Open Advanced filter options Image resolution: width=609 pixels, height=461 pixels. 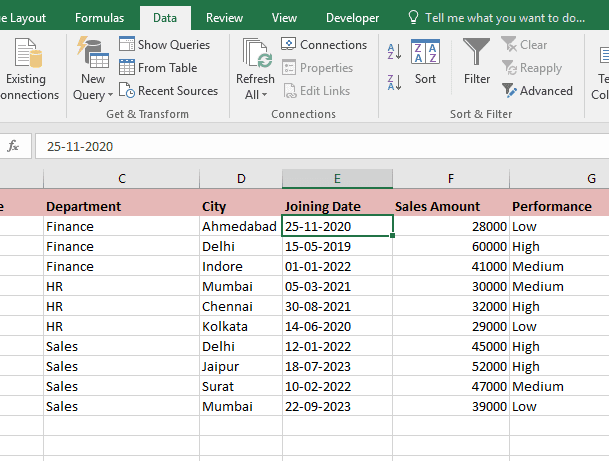tap(537, 90)
